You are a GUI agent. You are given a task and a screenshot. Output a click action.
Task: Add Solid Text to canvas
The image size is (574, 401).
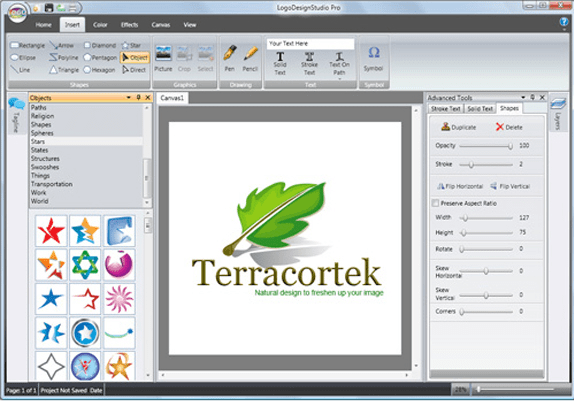(x=280, y=64)
